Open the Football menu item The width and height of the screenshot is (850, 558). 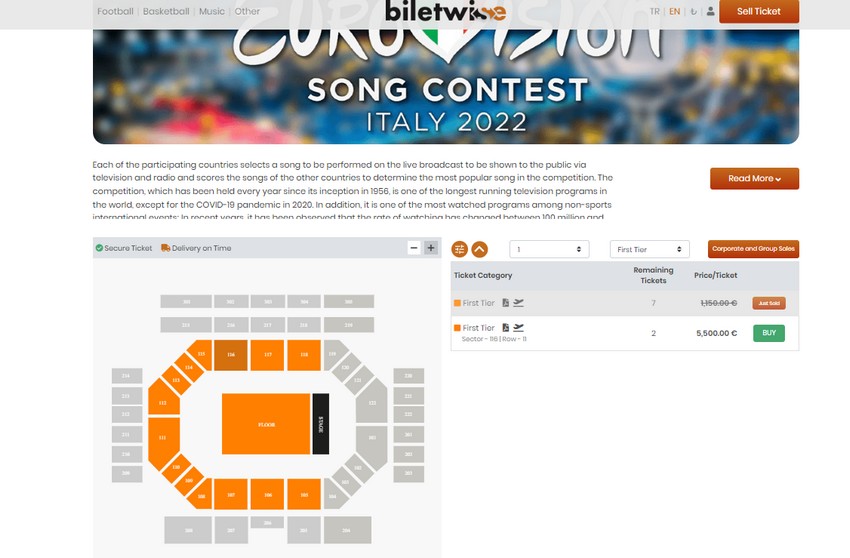115,12
